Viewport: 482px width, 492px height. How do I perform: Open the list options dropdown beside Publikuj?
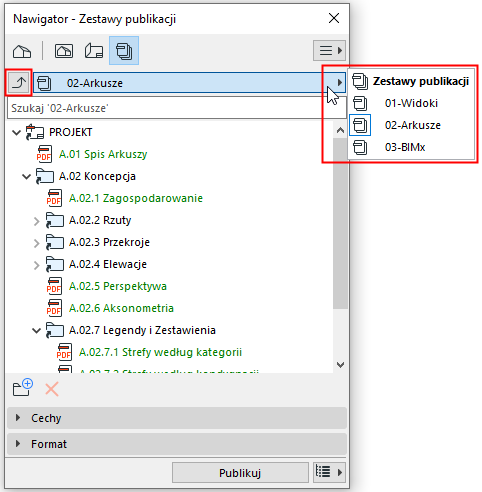329,472
